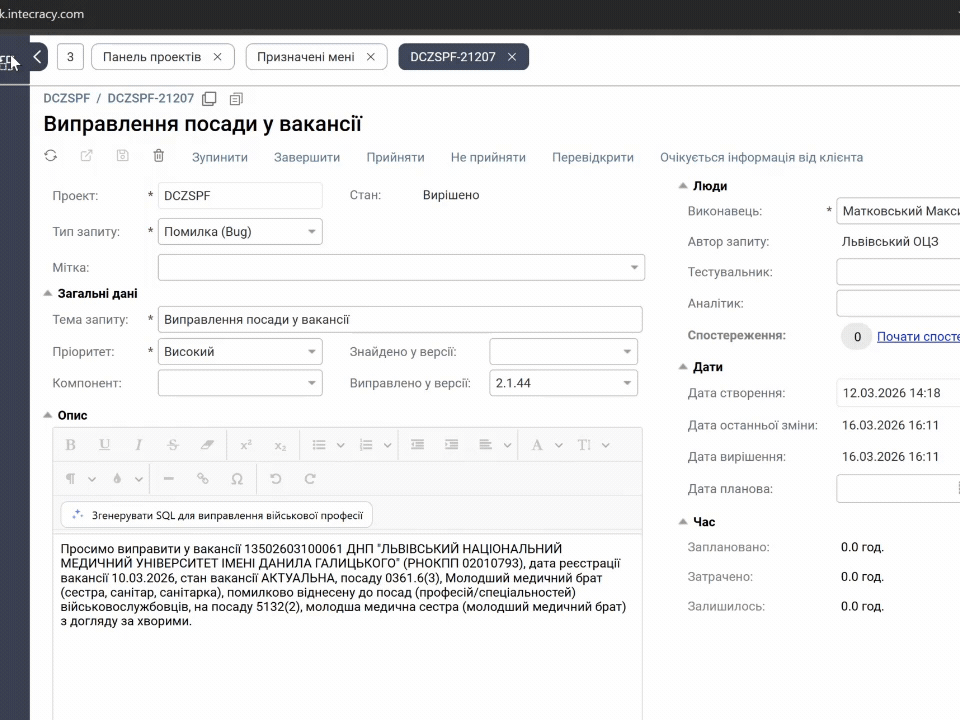Toggle Bold in description editor
Viewport: 960px width, 720px height.
coord(70,445)
